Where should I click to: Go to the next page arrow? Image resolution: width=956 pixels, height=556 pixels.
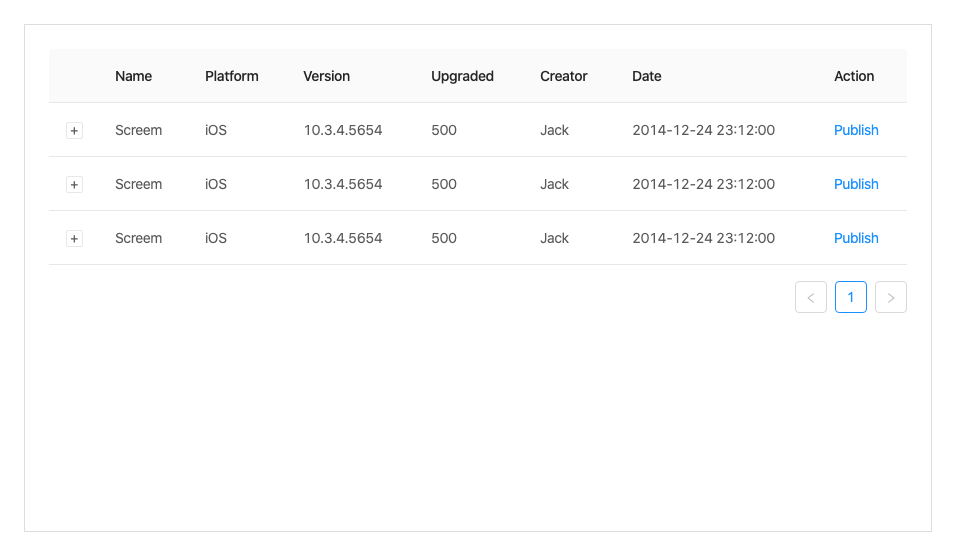coord(891,297)
